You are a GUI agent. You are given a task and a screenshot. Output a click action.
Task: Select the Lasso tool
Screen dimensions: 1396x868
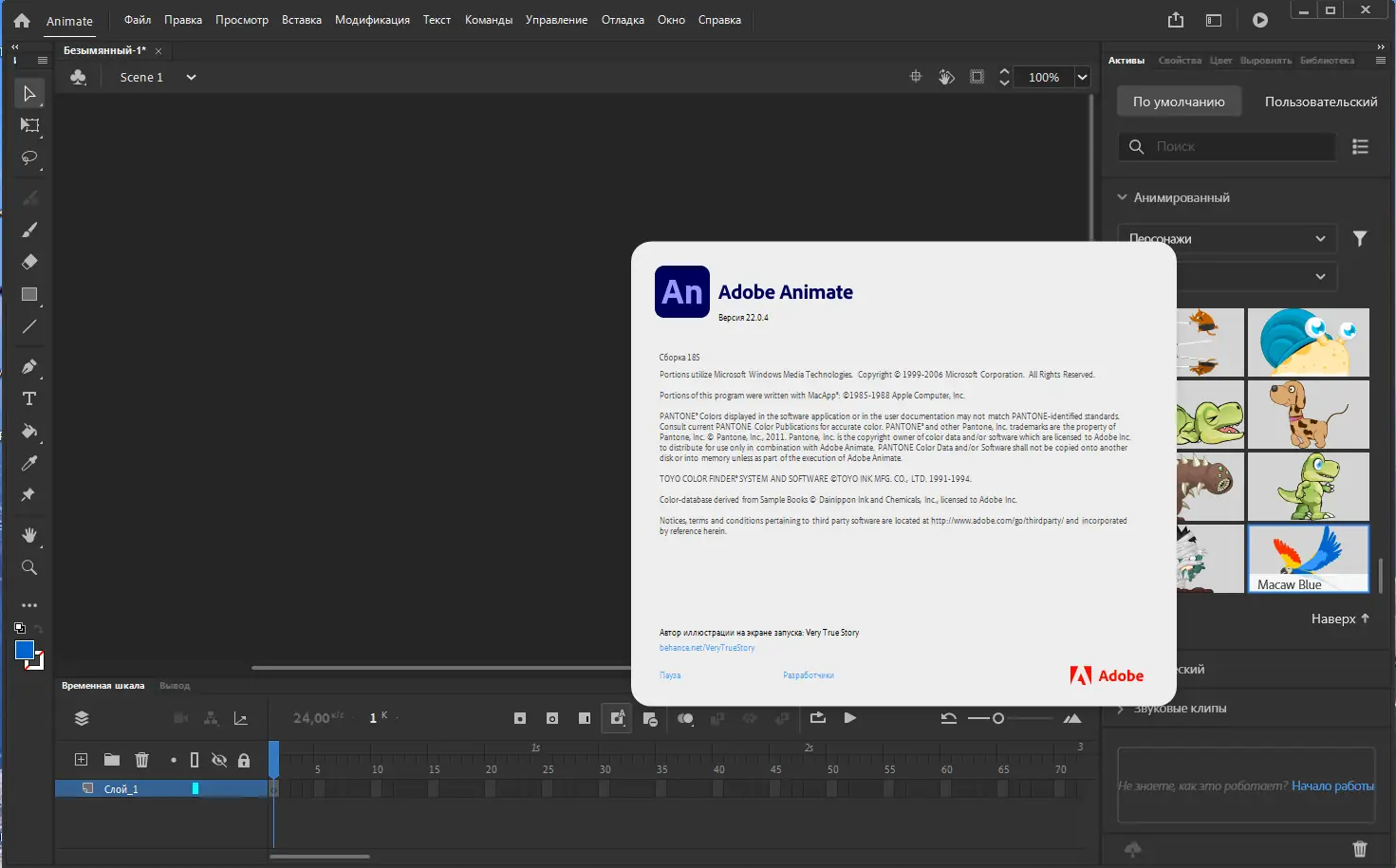[28, 157]
